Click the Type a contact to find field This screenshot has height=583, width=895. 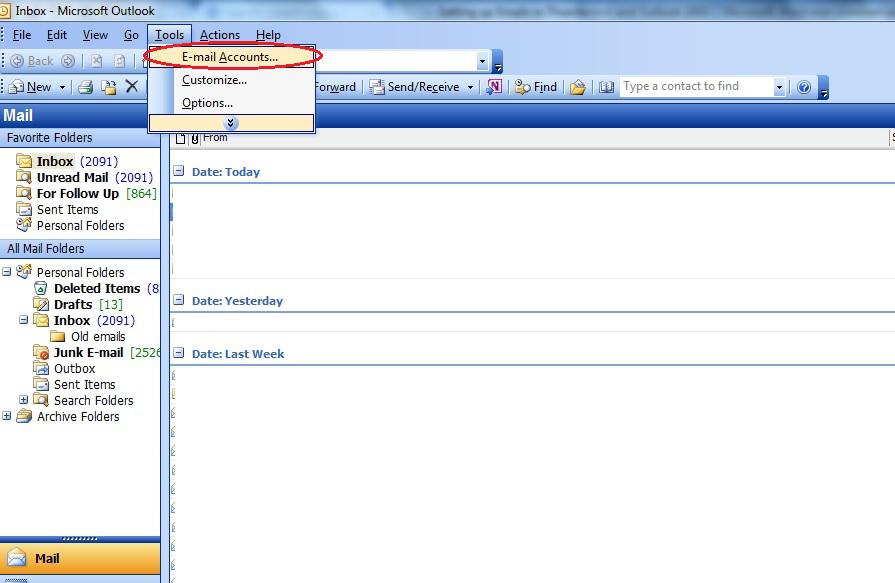click(x=696, y=86)
